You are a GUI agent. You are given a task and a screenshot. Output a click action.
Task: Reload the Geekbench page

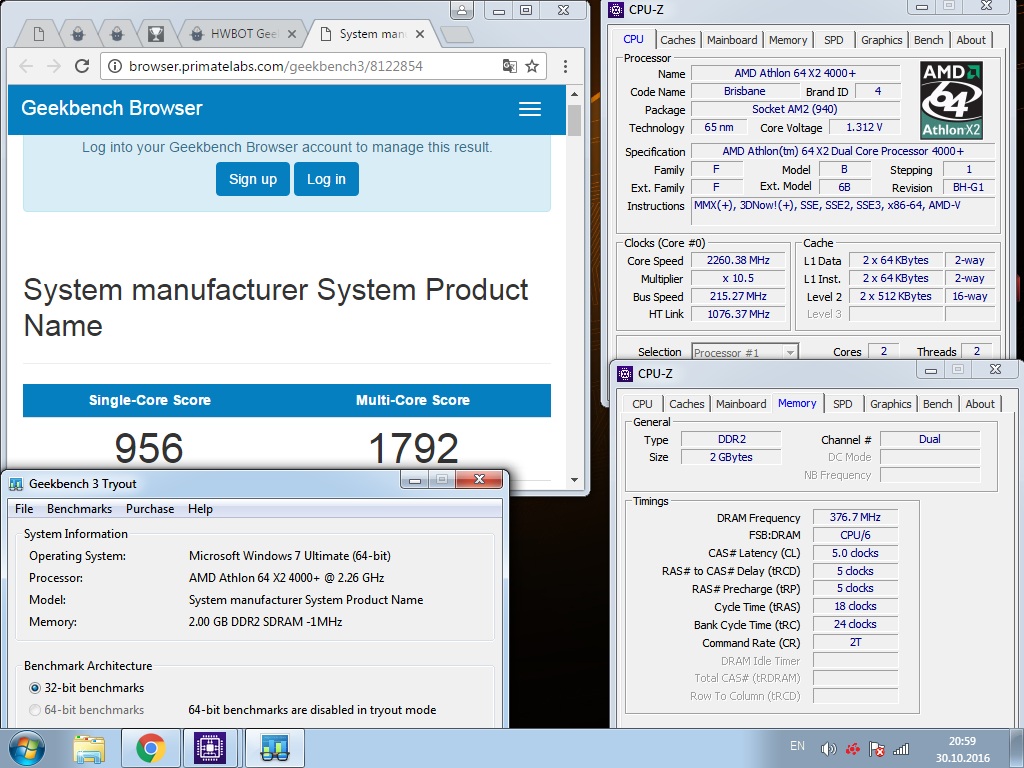(82, 66)
